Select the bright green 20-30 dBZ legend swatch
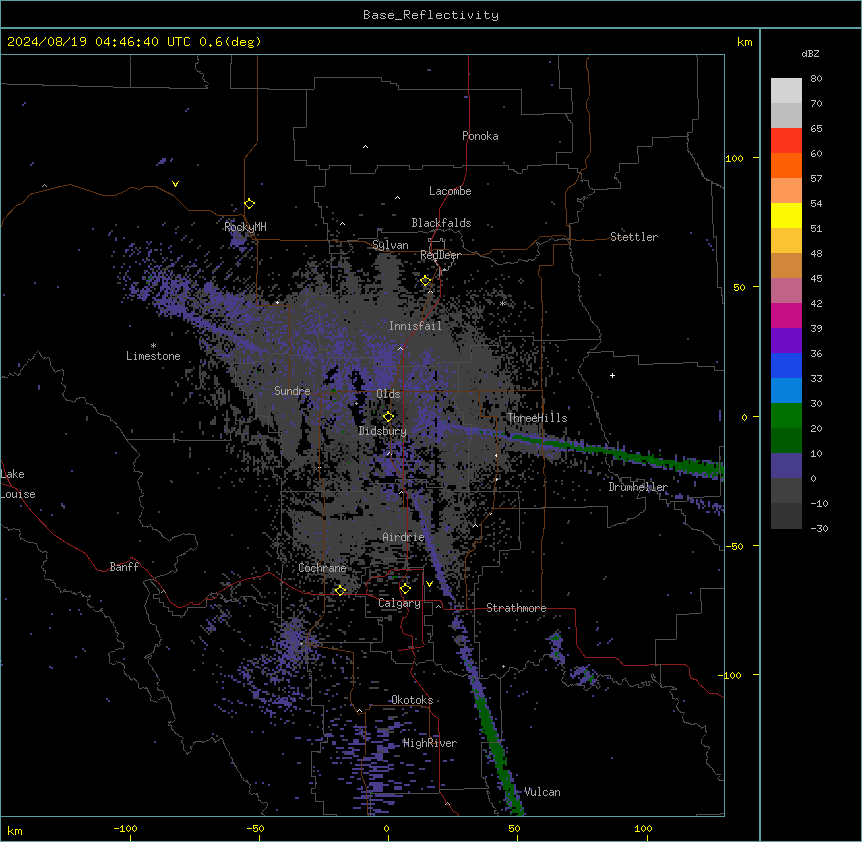Screen dimensions: 862x842 point(786,416)
